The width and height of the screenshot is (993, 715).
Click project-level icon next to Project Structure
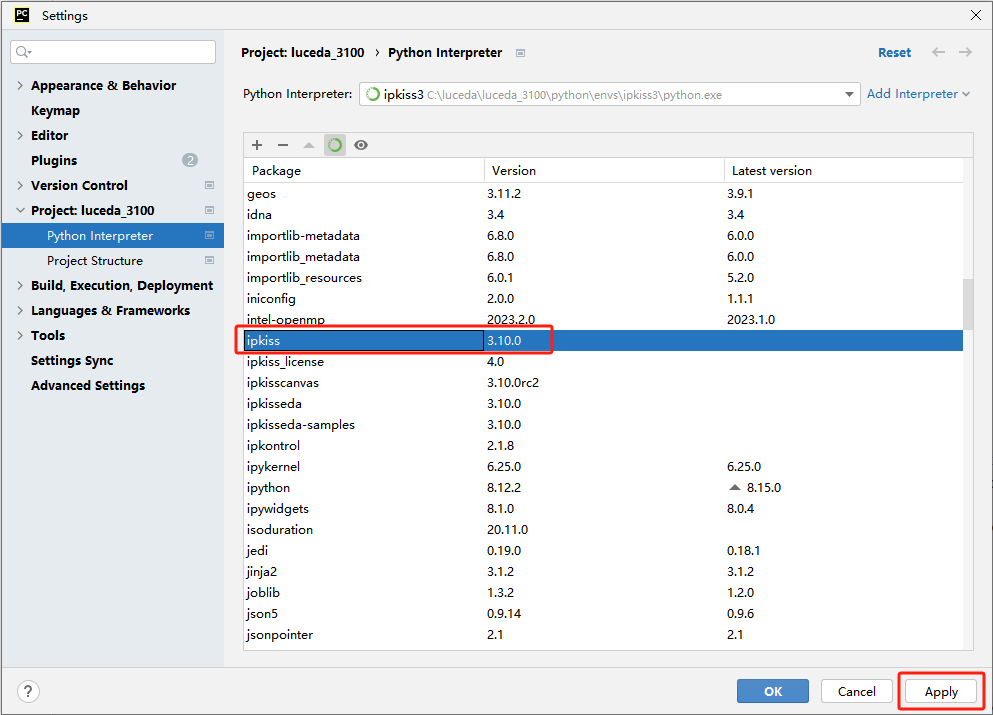click(210, 260)
